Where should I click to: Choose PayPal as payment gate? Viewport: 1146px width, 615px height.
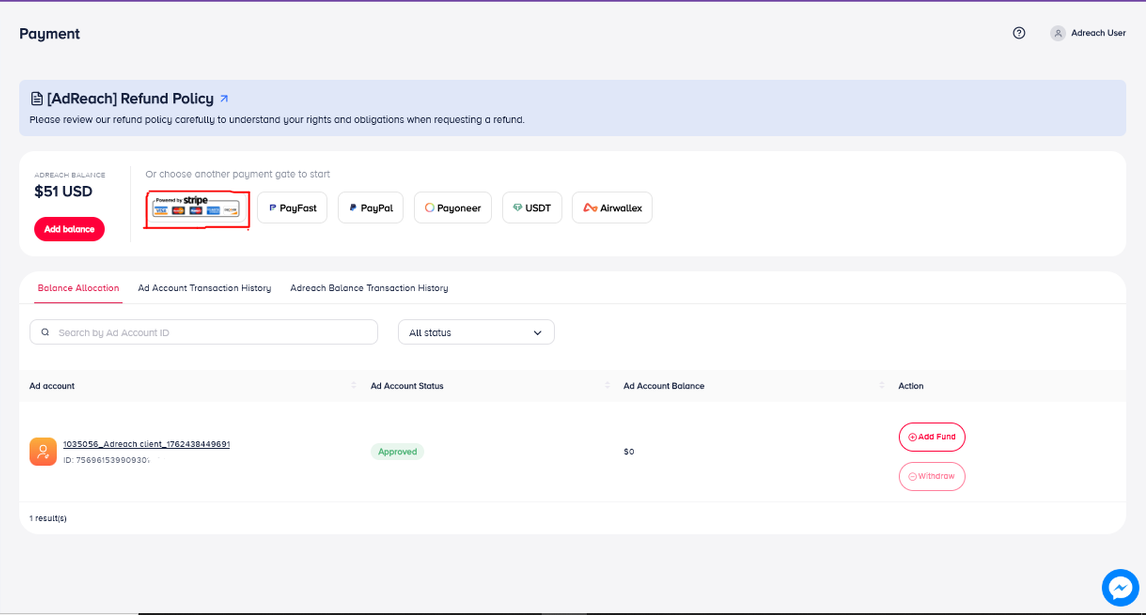pos(371,208)
